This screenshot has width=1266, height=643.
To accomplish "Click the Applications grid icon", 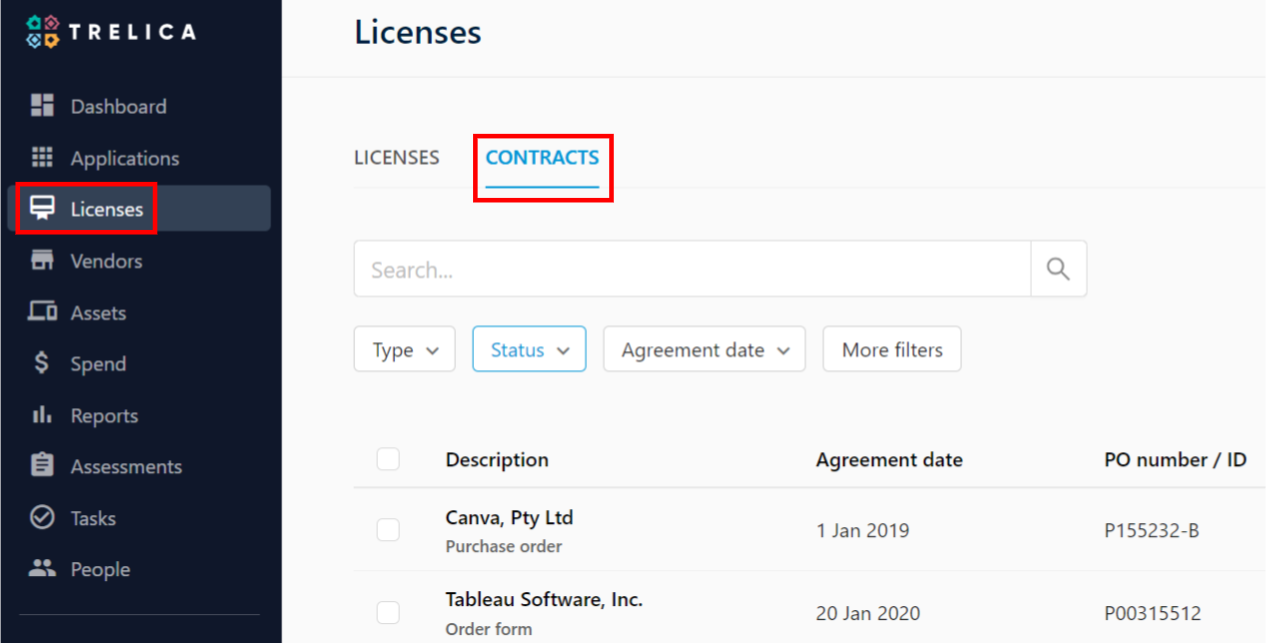I will (x=42, y=158).
